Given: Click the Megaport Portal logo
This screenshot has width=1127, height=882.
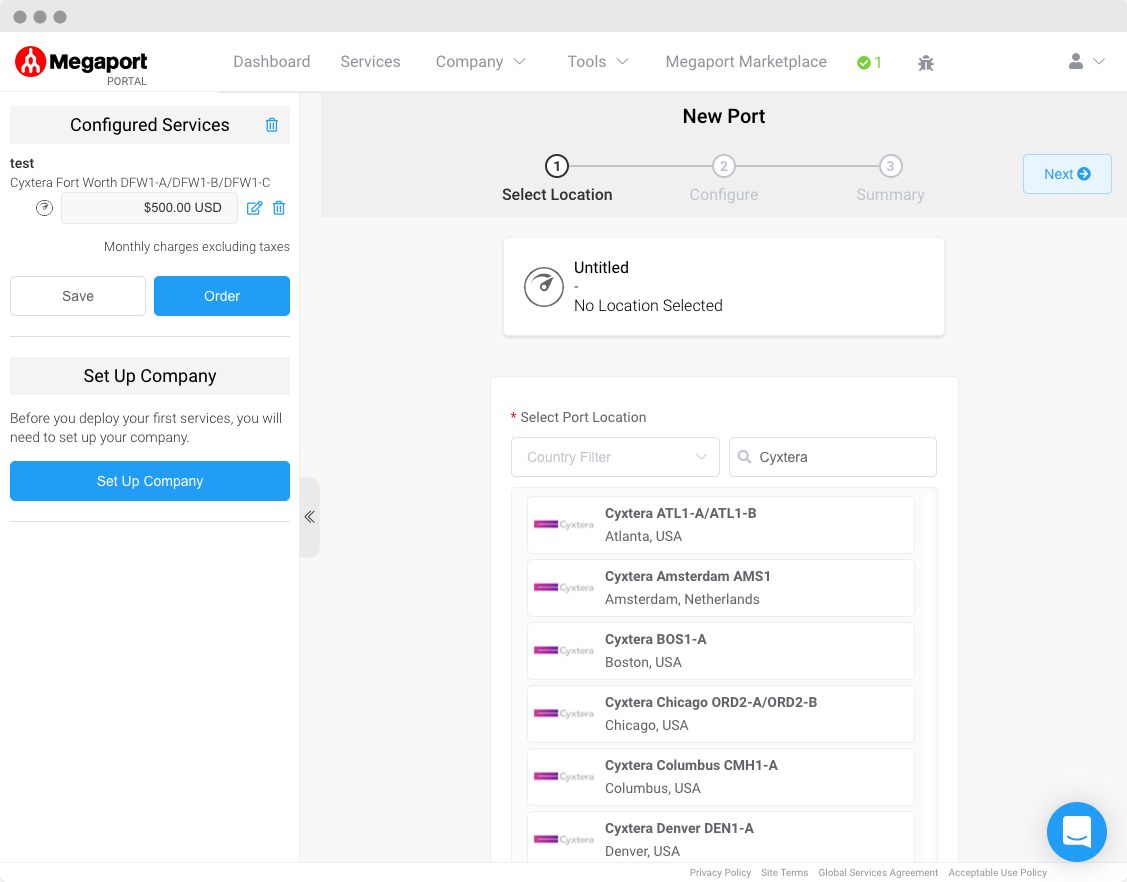Looking at the screenshot, I should coord(81,65).
